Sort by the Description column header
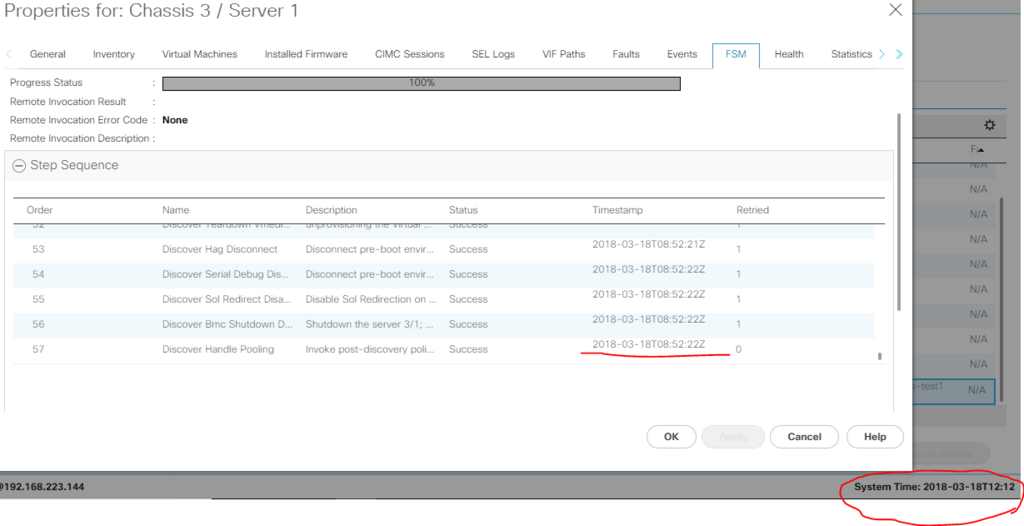 click(331, 210)
